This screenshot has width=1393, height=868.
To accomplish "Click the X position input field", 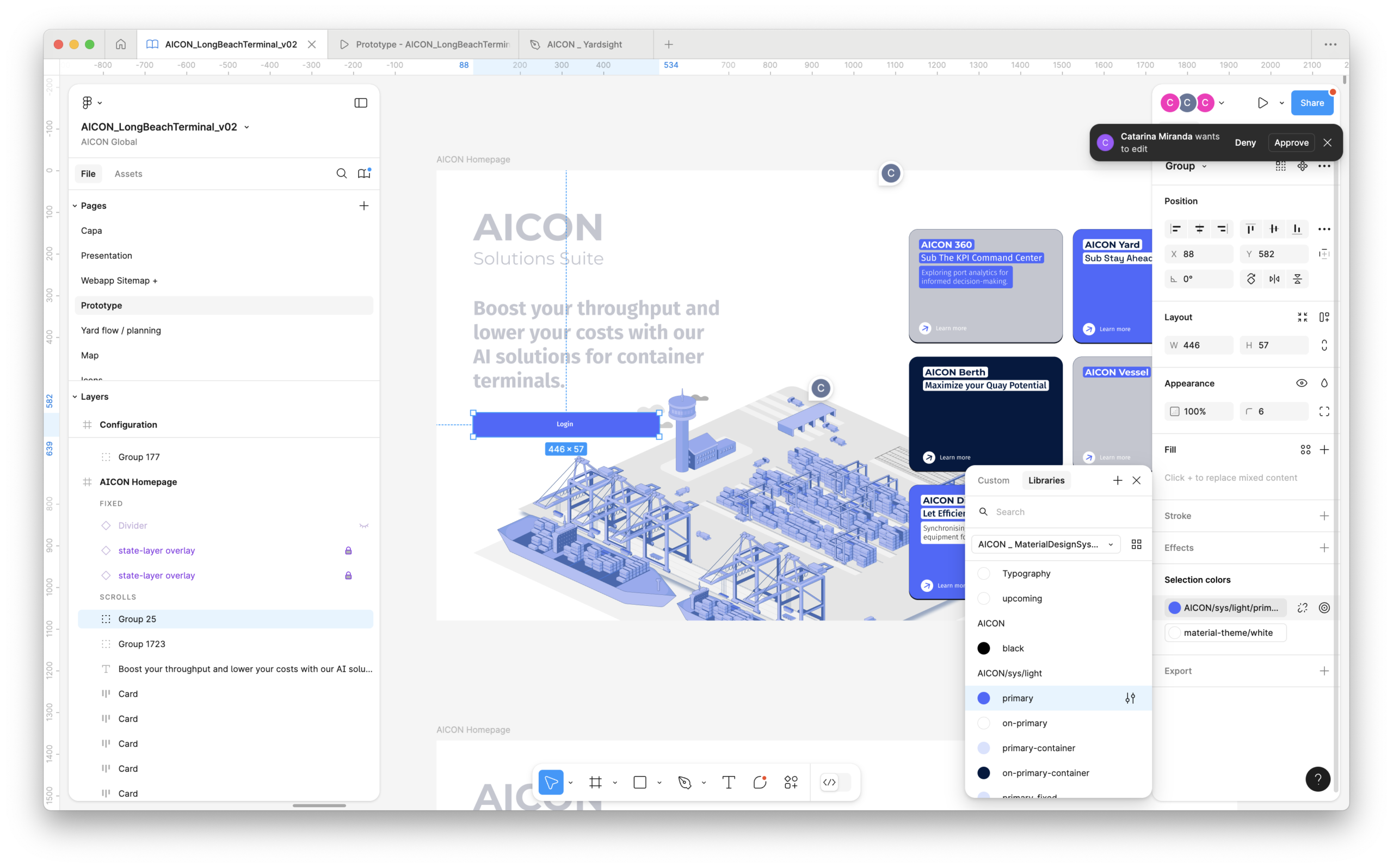I will point(1199,254).
